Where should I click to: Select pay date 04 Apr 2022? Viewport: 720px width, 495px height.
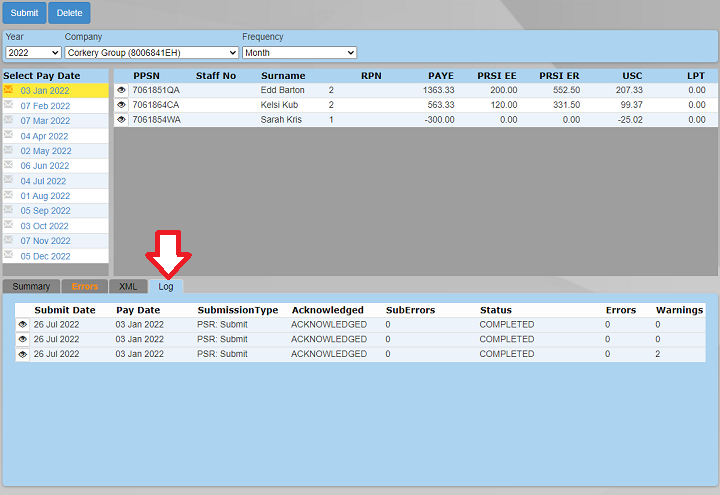[45, 136]
